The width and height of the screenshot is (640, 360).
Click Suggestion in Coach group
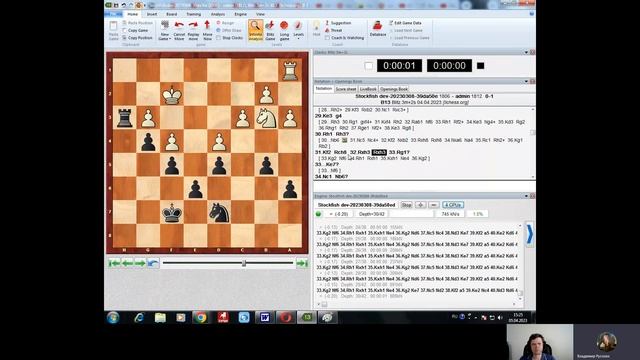(338, 23)
